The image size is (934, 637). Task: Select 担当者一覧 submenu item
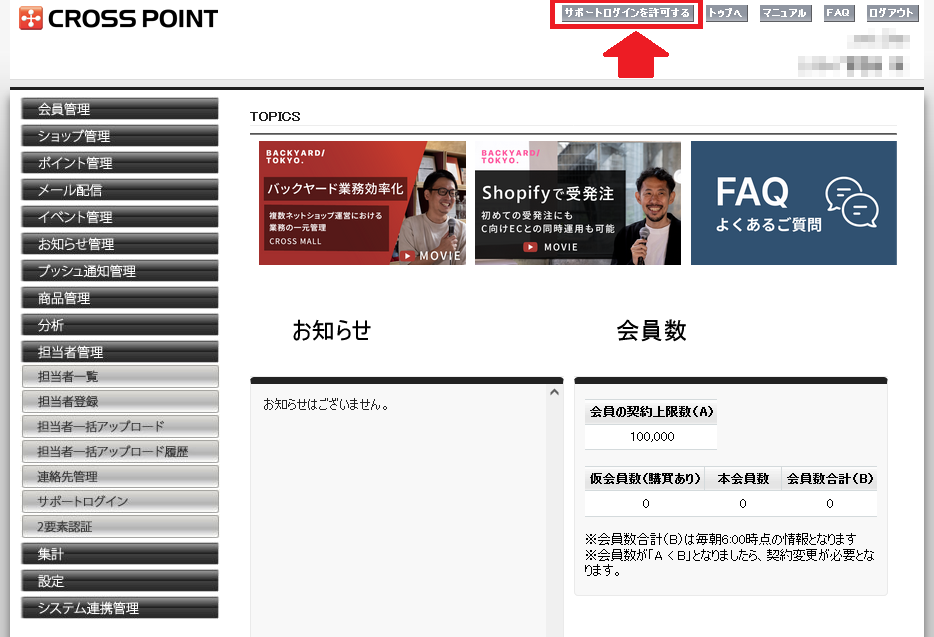tap(120, 377)
